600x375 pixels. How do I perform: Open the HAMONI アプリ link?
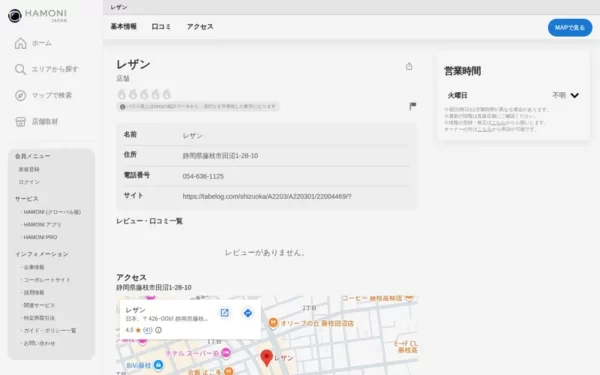pos(42,225)
